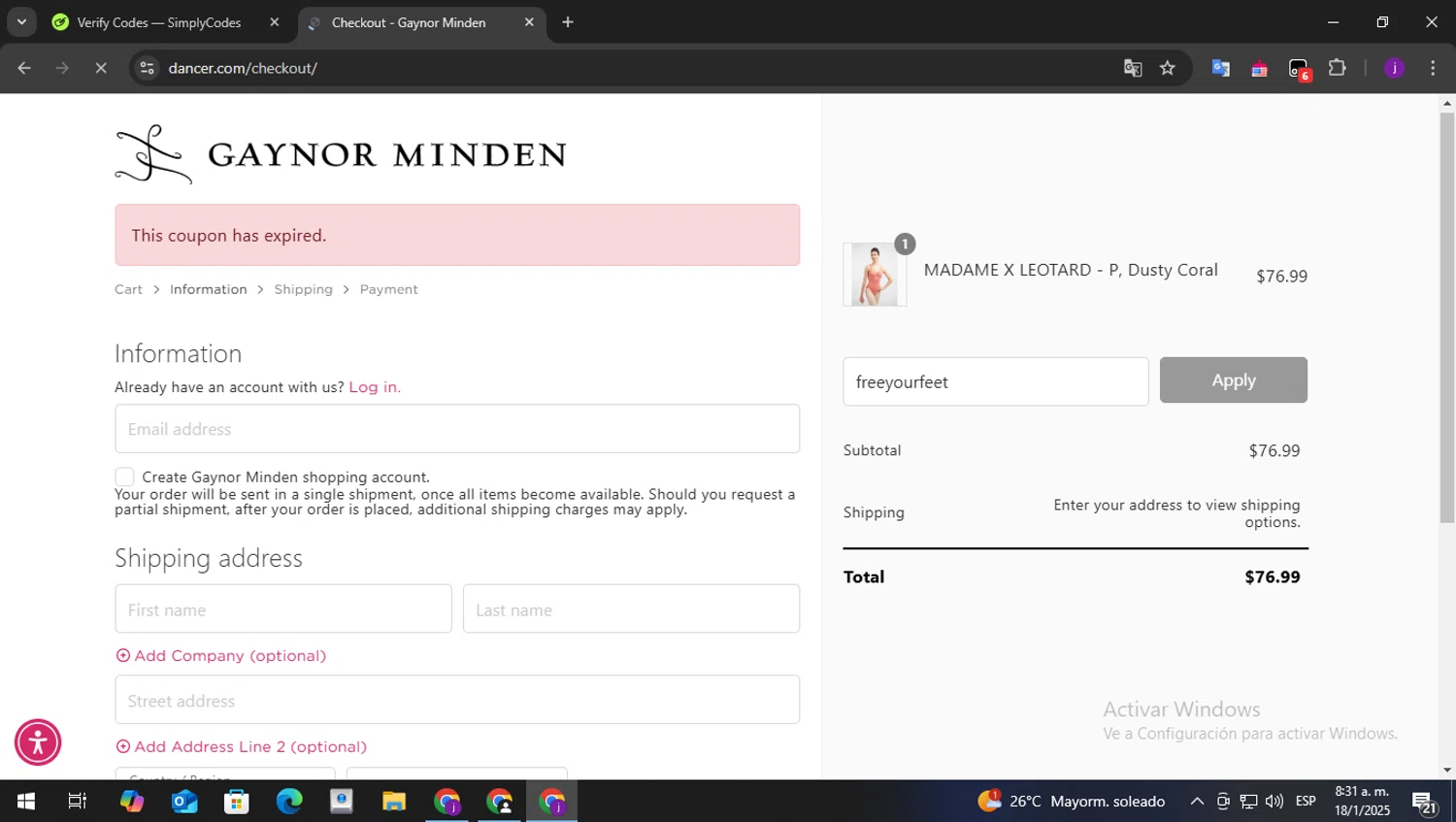Open File Explorer from the taskbar

394,802
